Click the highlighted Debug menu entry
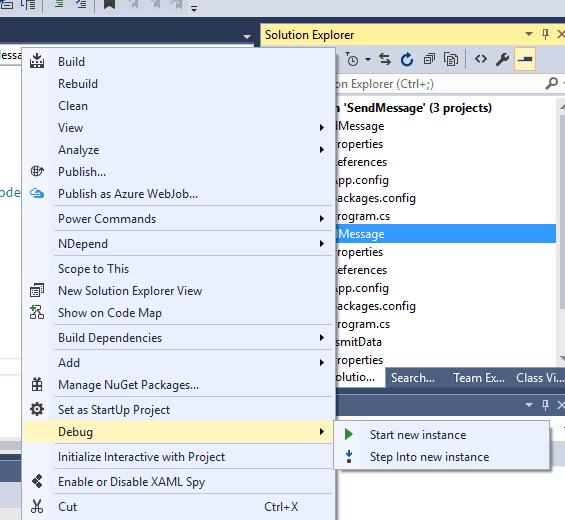The image size is (565, 520). pos(178,432)
